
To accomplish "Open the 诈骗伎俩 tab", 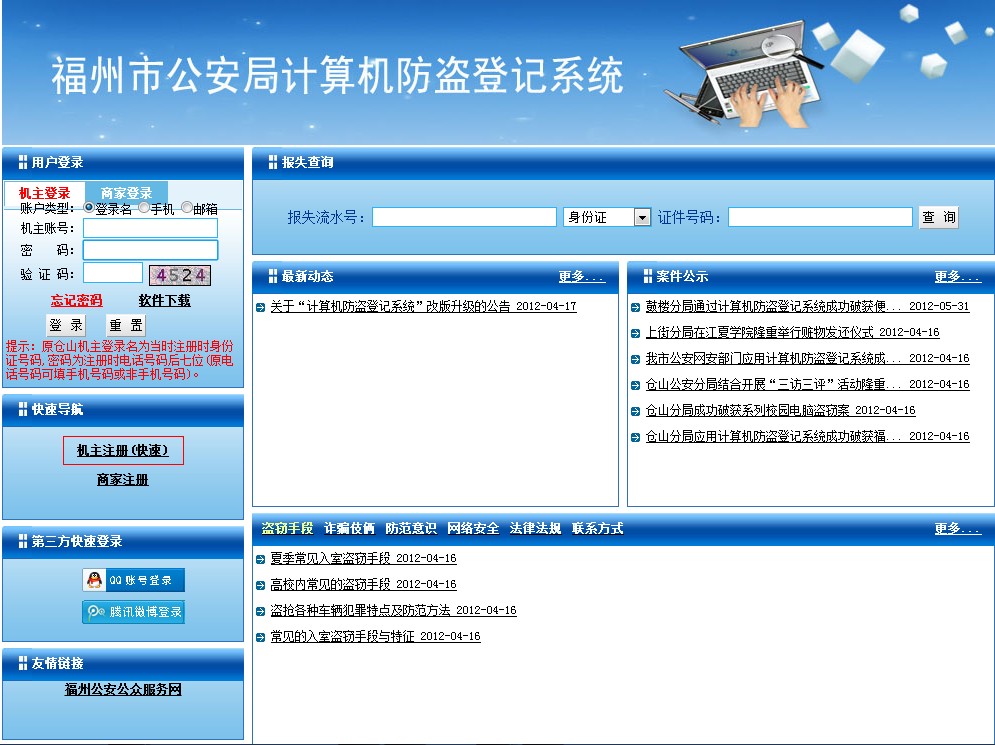I will (349, 528).
